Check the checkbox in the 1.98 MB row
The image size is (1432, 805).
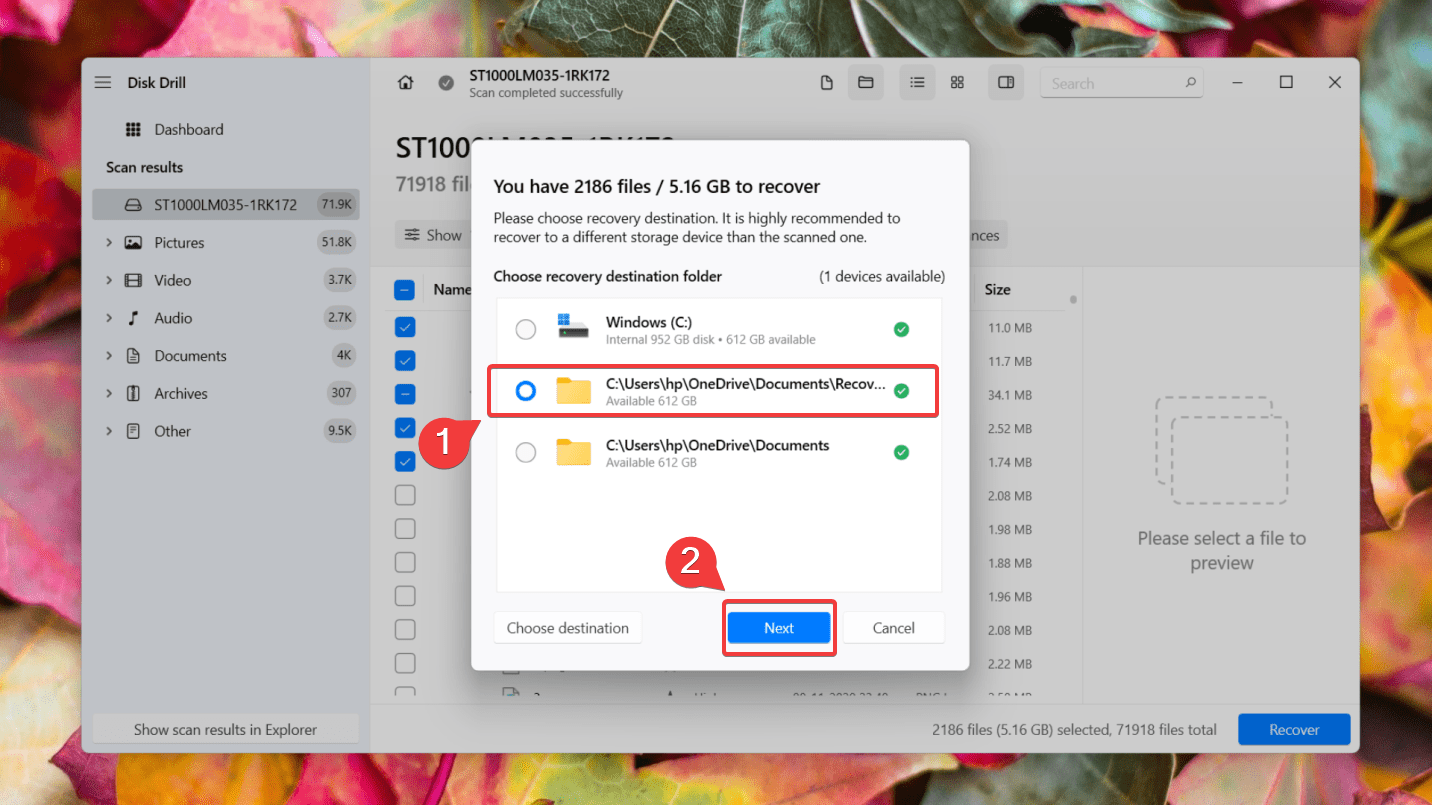[404, 529]
